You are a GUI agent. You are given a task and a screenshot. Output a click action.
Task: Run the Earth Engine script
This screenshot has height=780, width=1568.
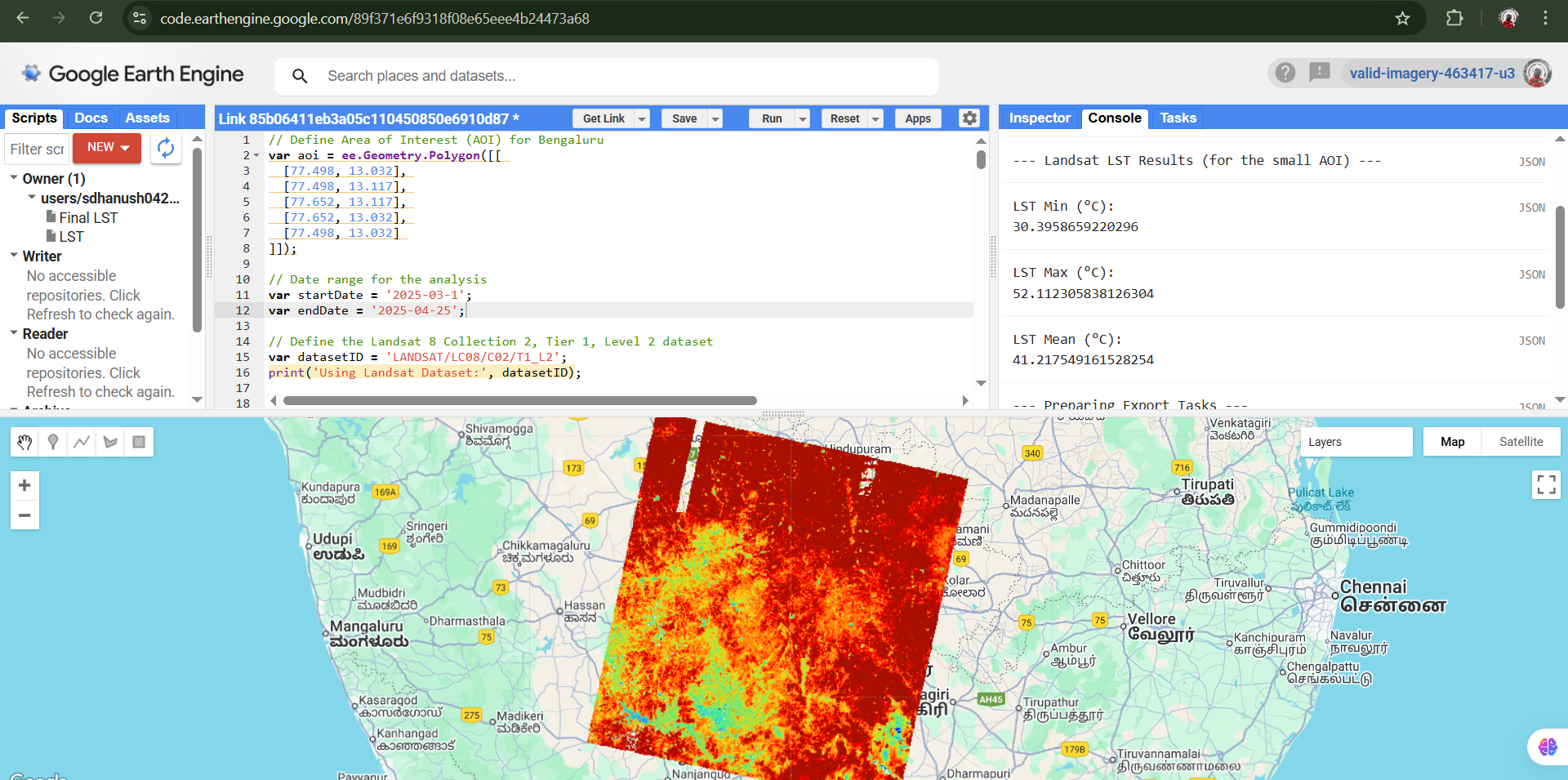[x=771, y=118]
